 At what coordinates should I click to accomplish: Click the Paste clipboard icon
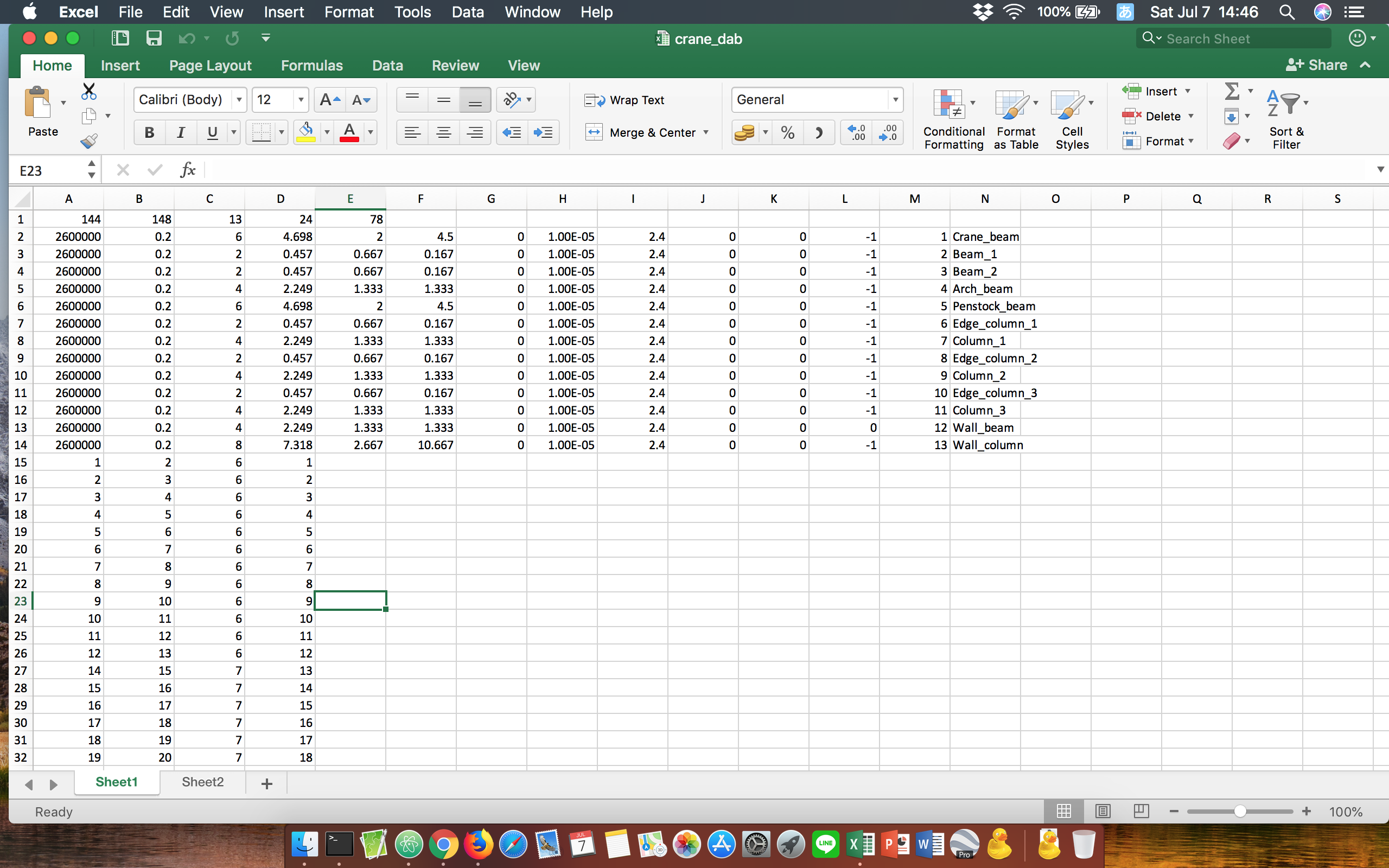click(x=39, y=103)
